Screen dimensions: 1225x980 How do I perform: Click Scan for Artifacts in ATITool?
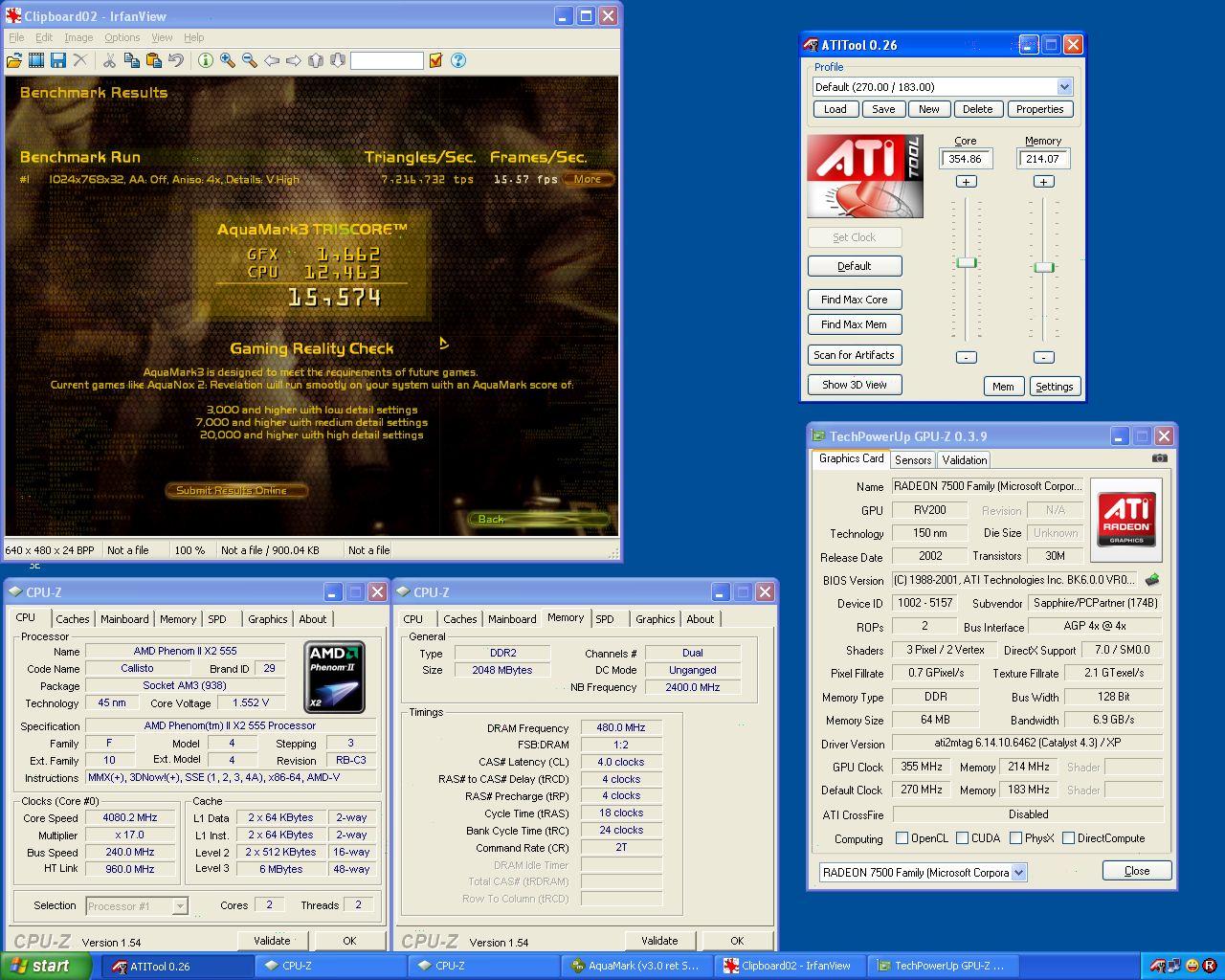855,355
